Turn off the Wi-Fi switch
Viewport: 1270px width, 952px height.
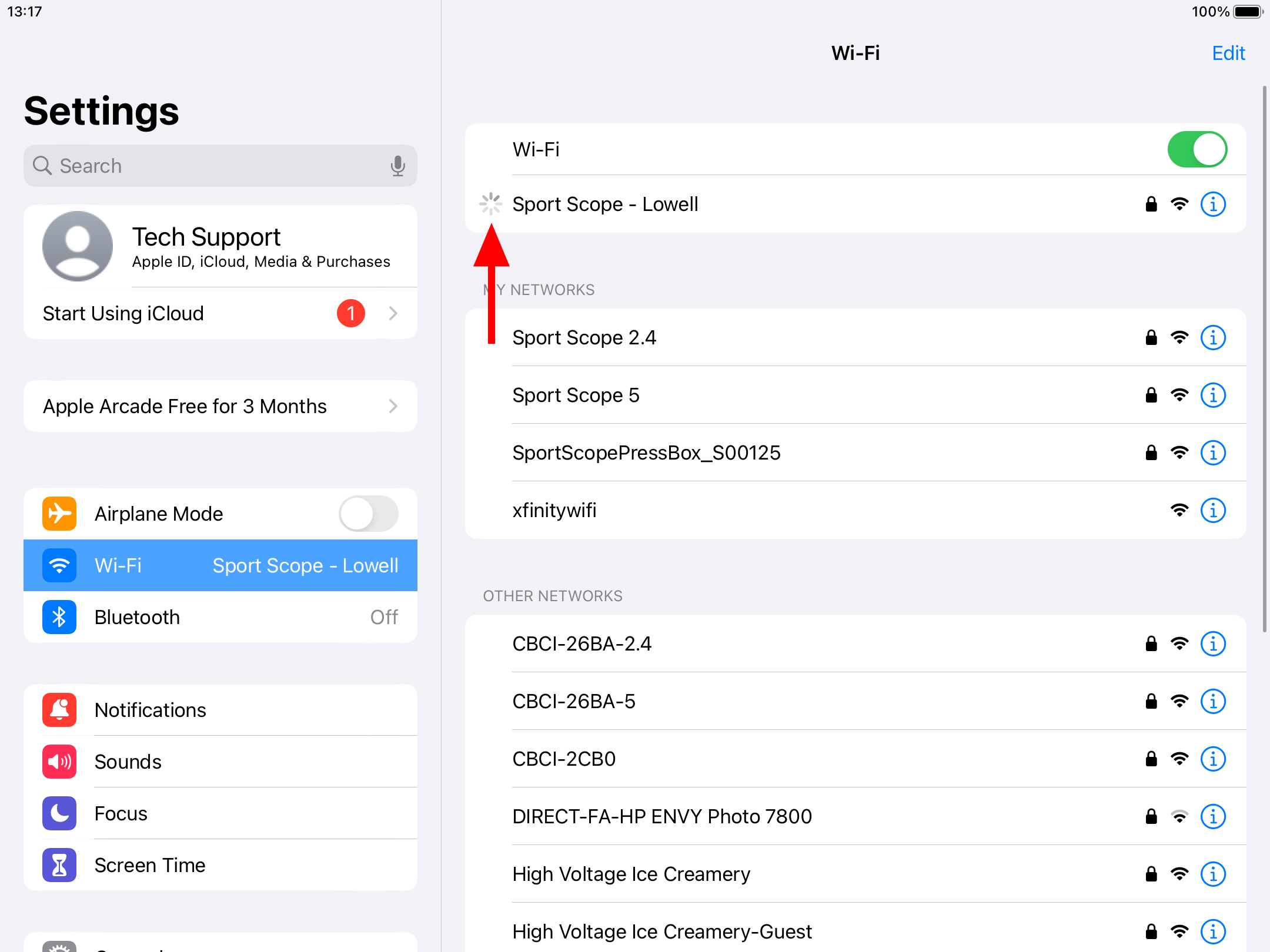pos(1197,149)
